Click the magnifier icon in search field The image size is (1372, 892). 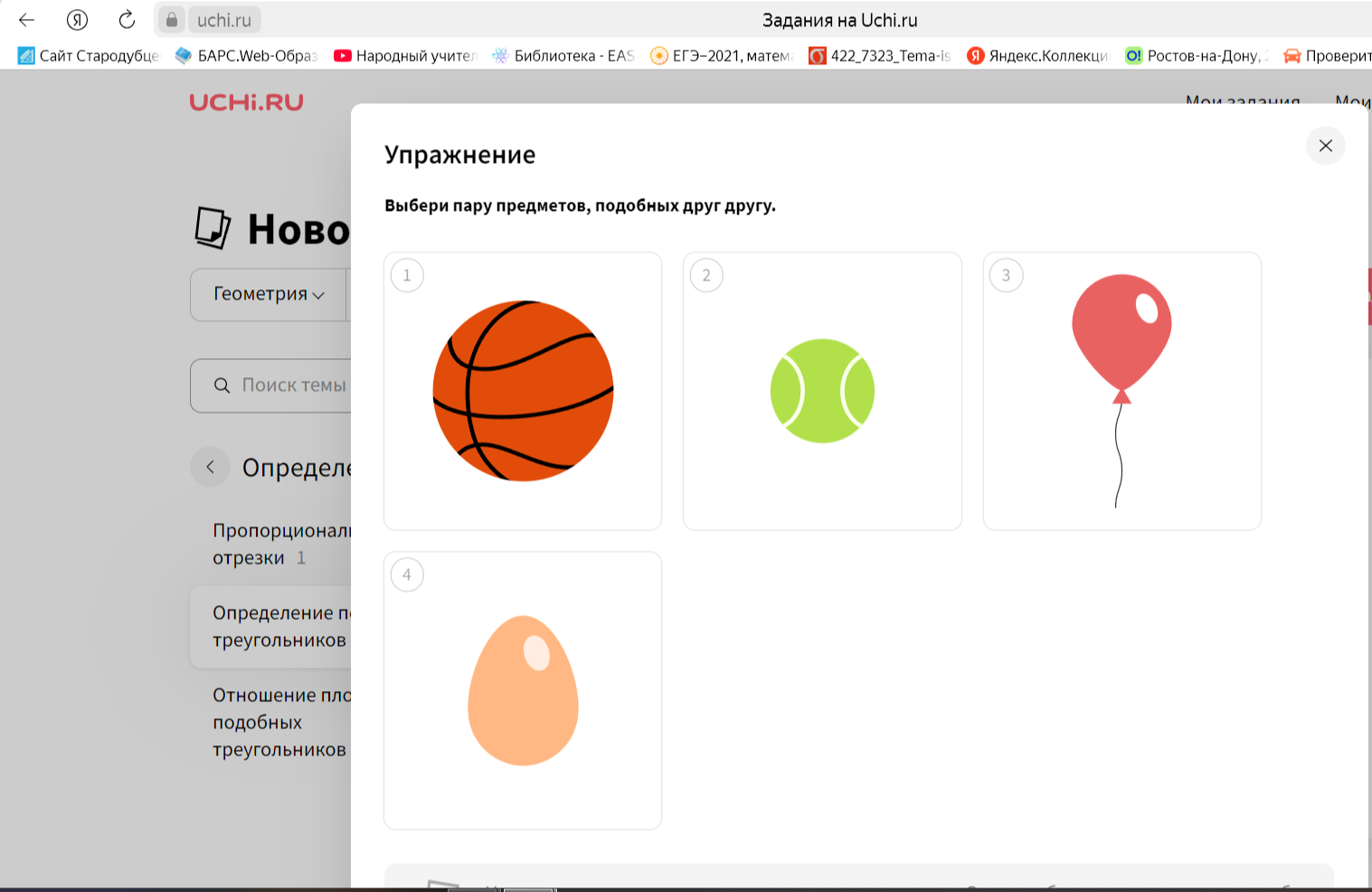point(222,385)
